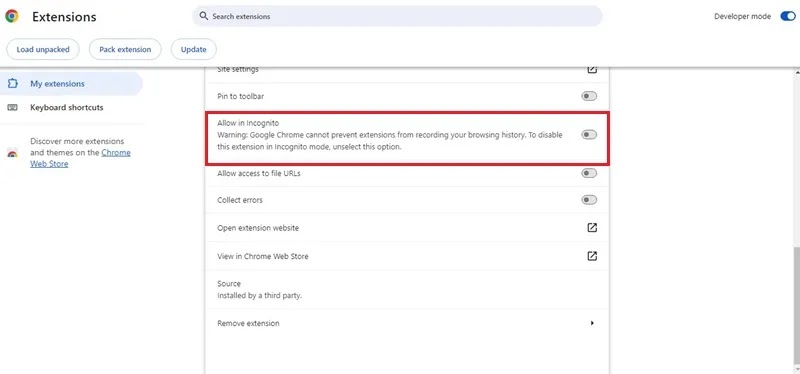Viewport: 800px width, 374px height.
Task: Click the Chrome logo icon
Action: click(x=12, y=16)
